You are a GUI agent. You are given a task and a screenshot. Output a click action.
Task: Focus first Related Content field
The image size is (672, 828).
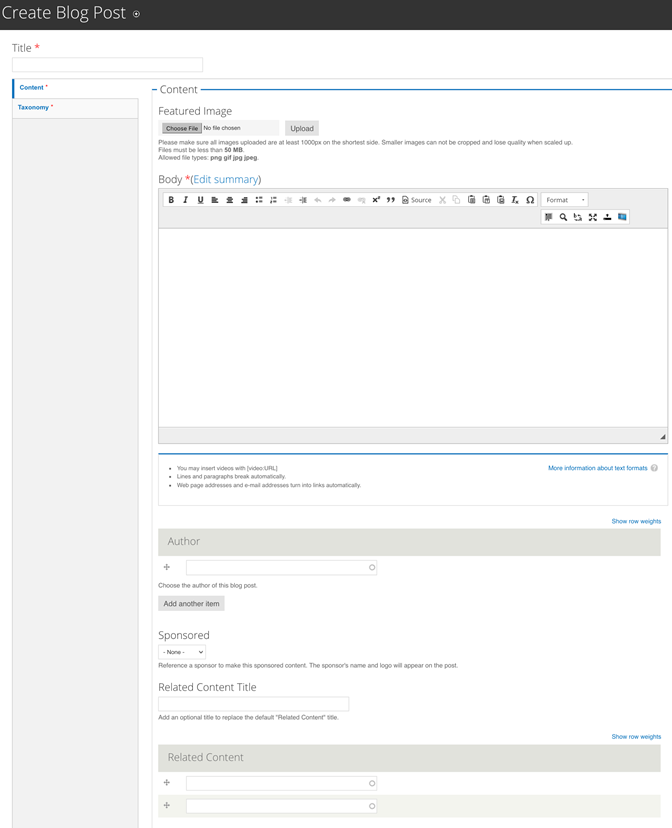point(281,783)
